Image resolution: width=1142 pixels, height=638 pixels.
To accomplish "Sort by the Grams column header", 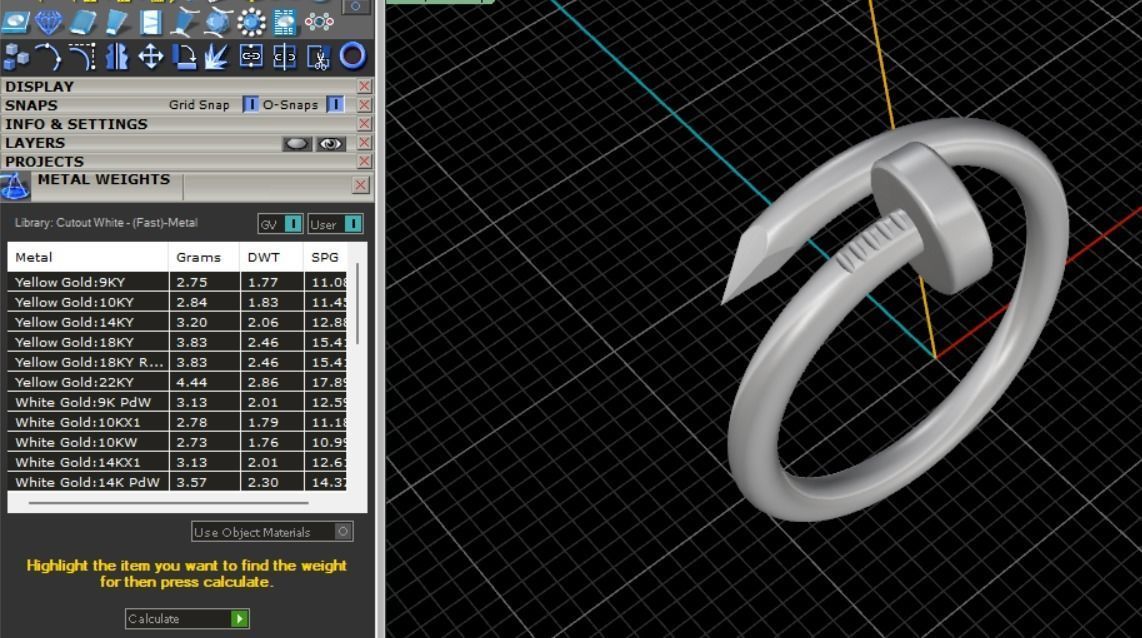I will [x=204, y=257].
